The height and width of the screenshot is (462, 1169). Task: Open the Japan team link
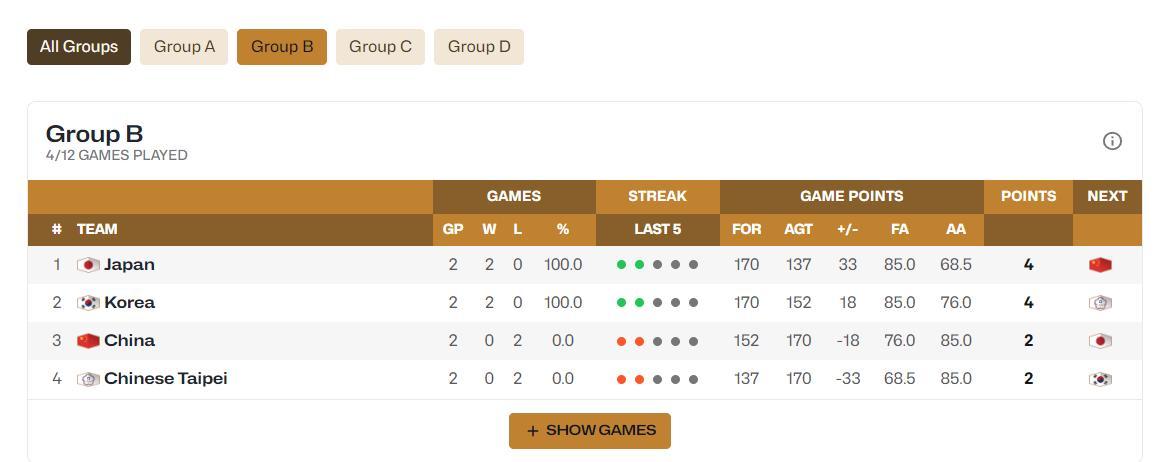(129, 265)
